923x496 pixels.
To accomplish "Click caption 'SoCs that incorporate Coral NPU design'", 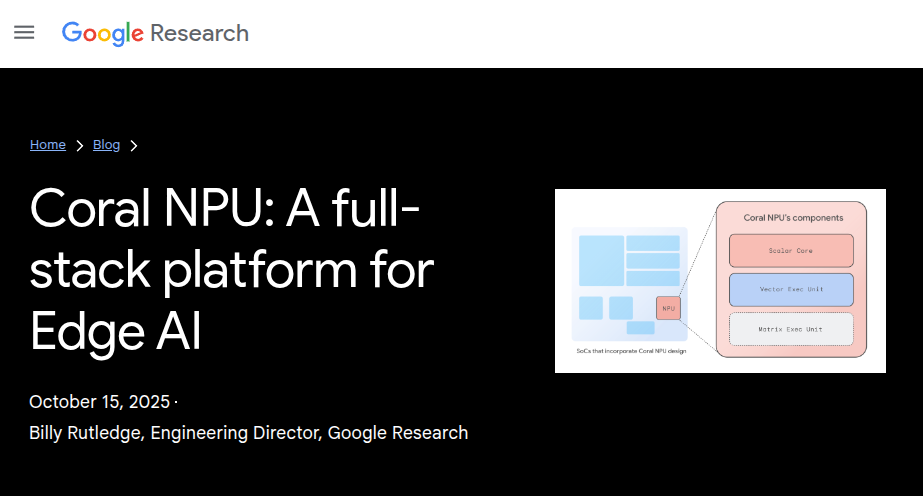I will (631, 351).
